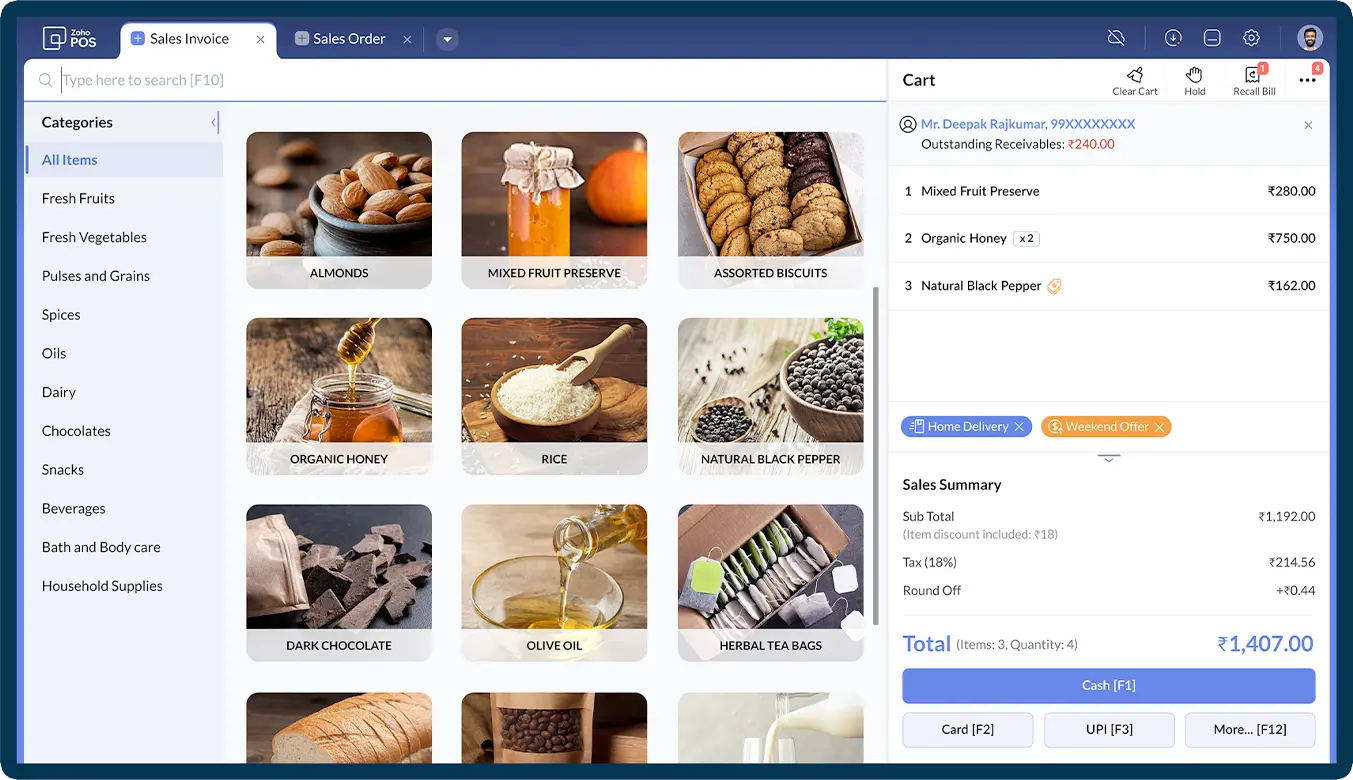Hold the current bill
The height and width of the screenshot is (780, 1353).
point(1194,81)
